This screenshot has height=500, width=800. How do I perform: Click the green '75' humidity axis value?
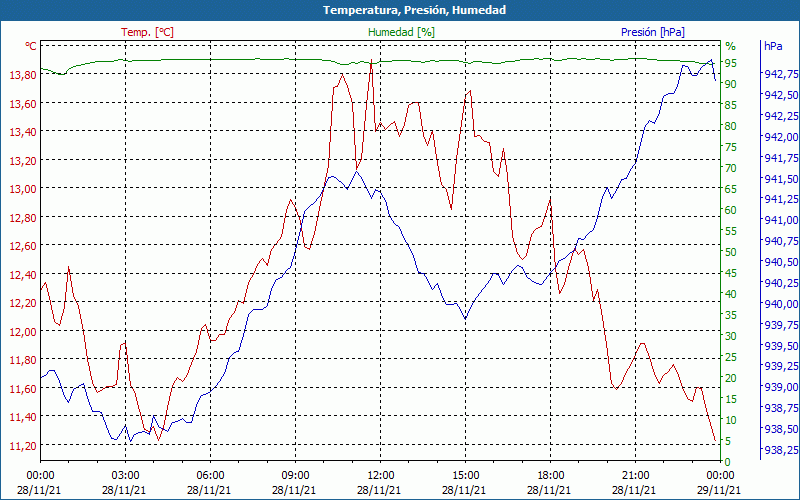[731, 147]
